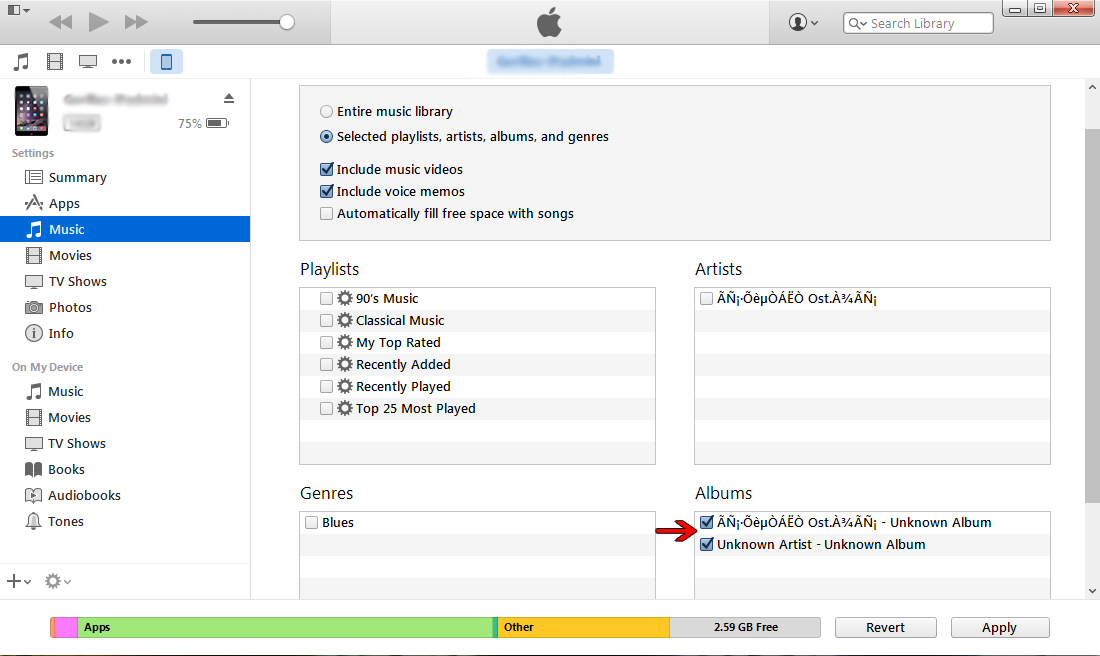
Task: Check the Recently Played playlist
Action: pyautogui.click(x=326, y=387)
